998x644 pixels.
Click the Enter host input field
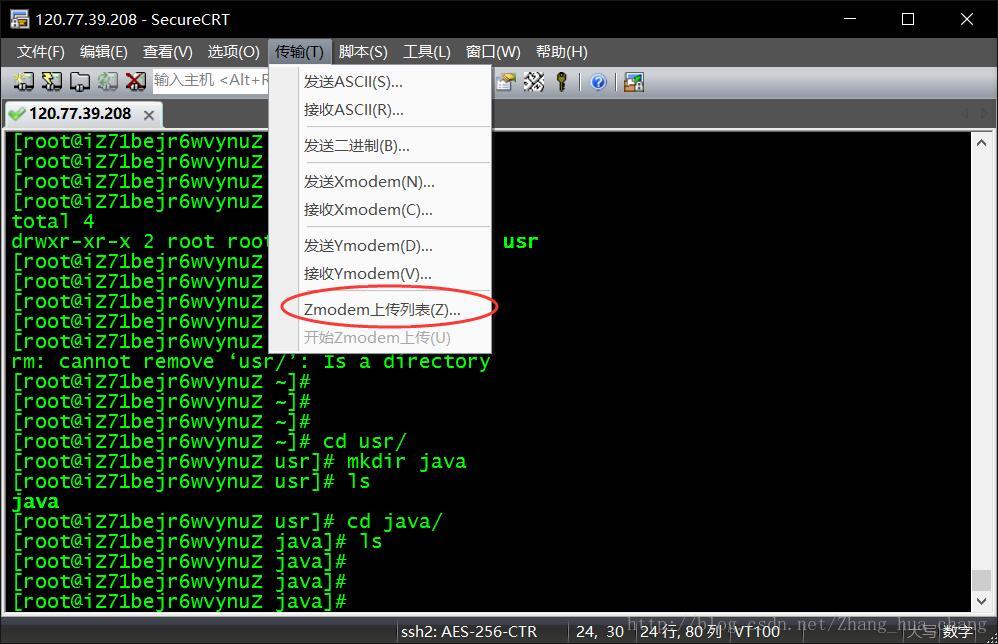[210, 80]
